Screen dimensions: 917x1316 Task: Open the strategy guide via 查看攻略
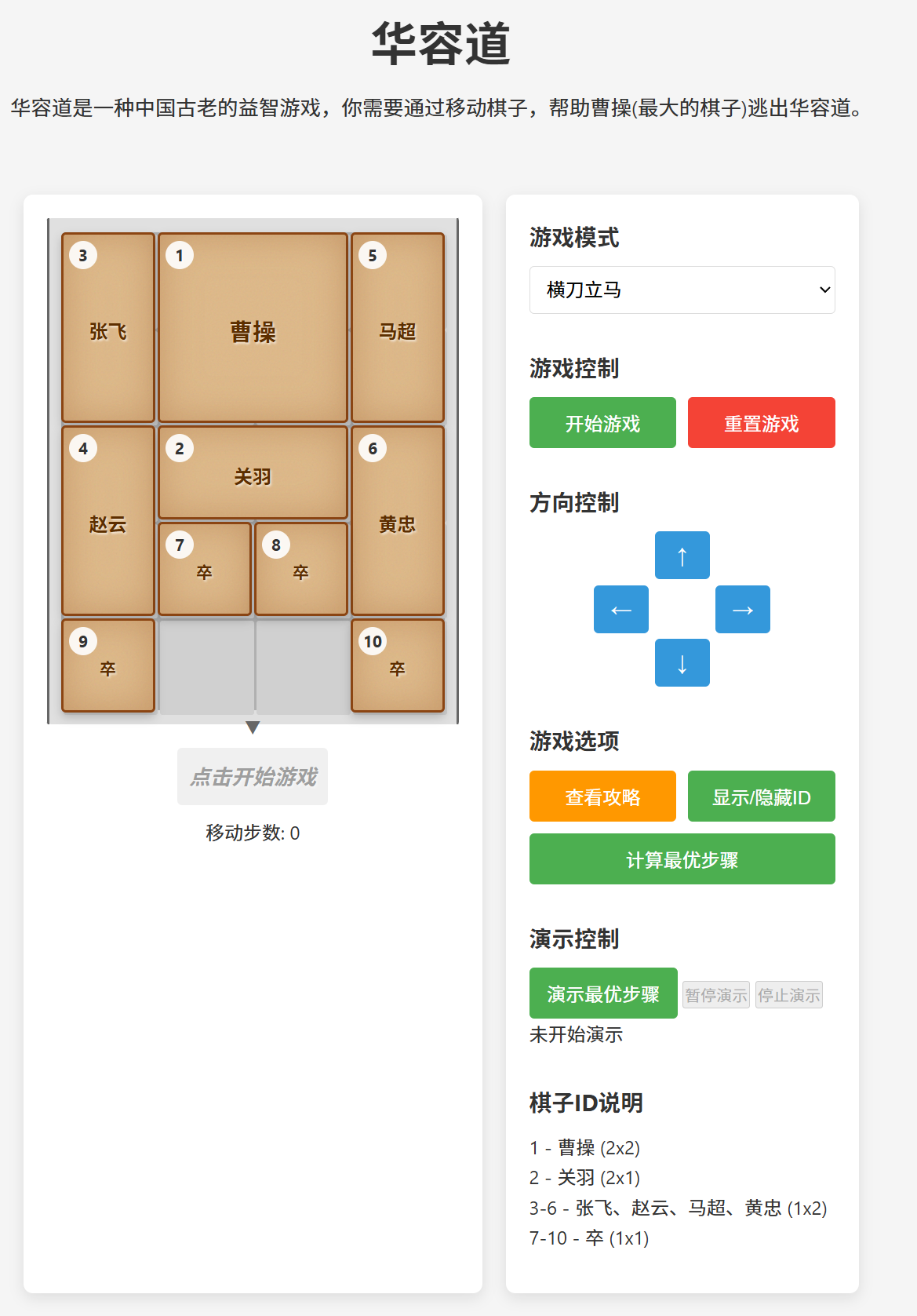click(x=602, y=796)
